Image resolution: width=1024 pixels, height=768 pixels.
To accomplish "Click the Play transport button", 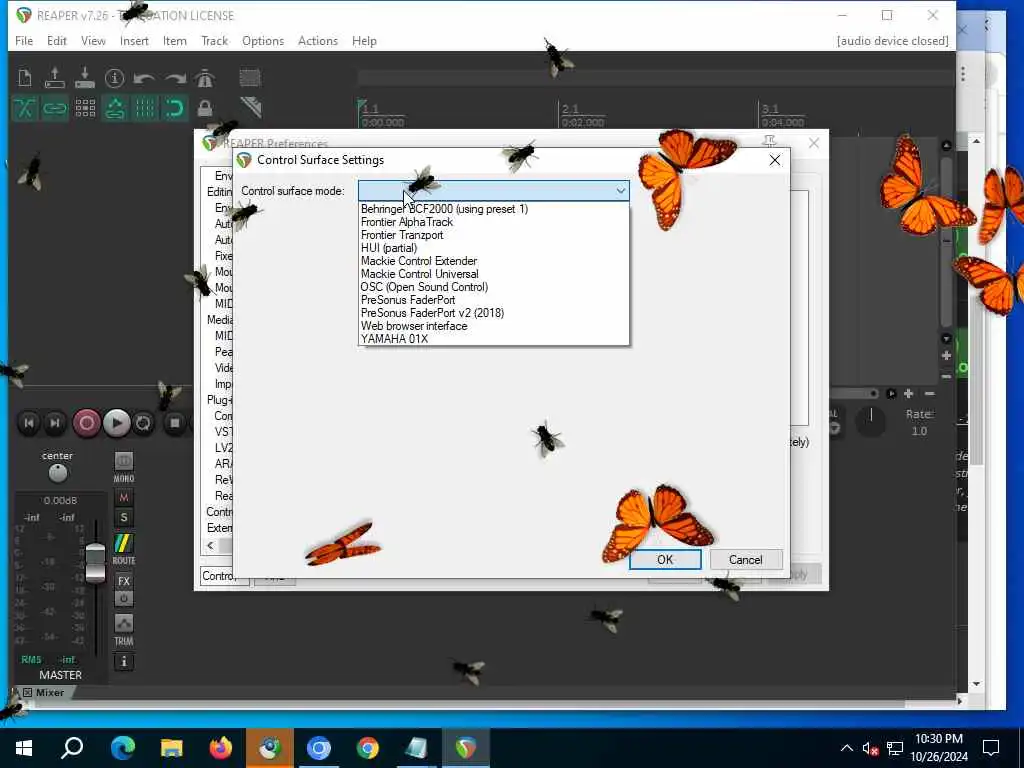I will (116, 423).
